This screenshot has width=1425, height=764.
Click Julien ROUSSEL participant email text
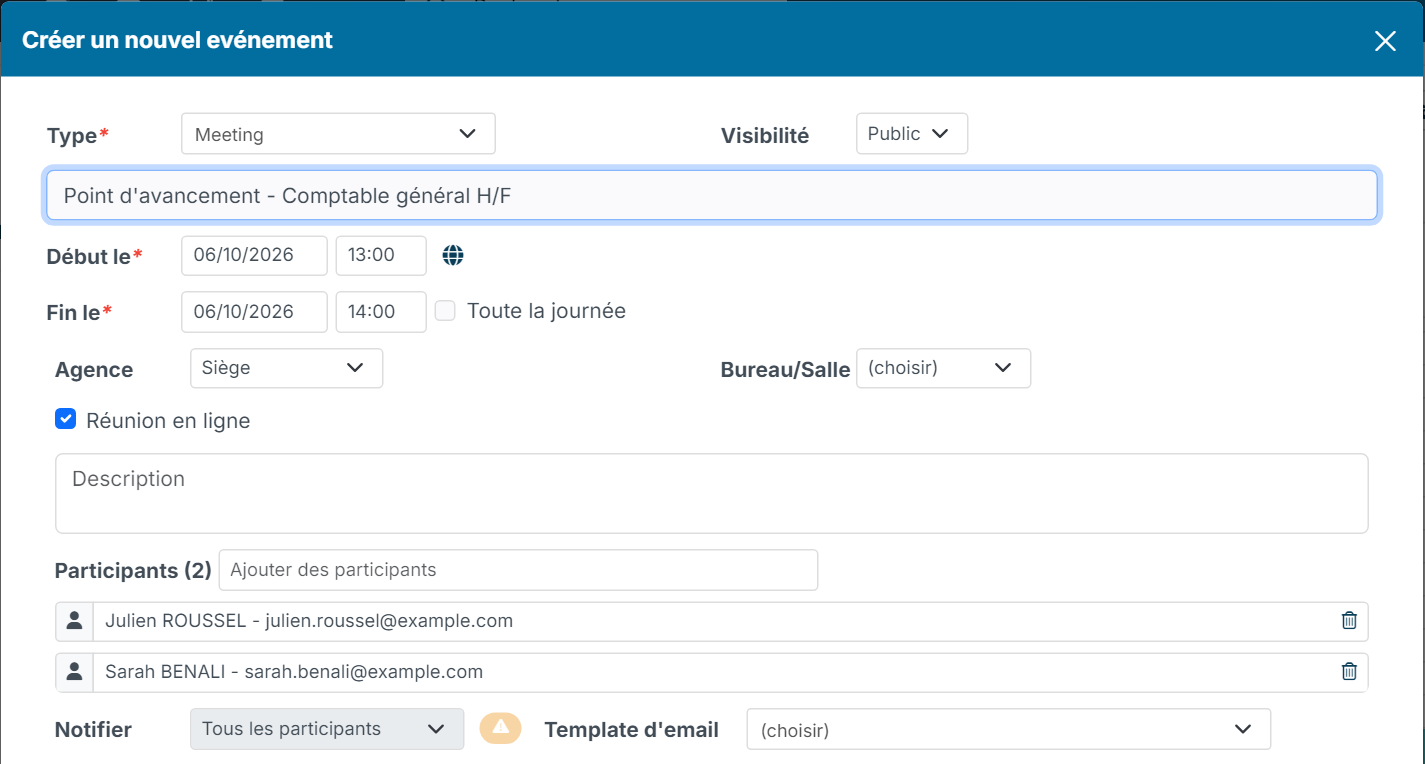[309, 621]
